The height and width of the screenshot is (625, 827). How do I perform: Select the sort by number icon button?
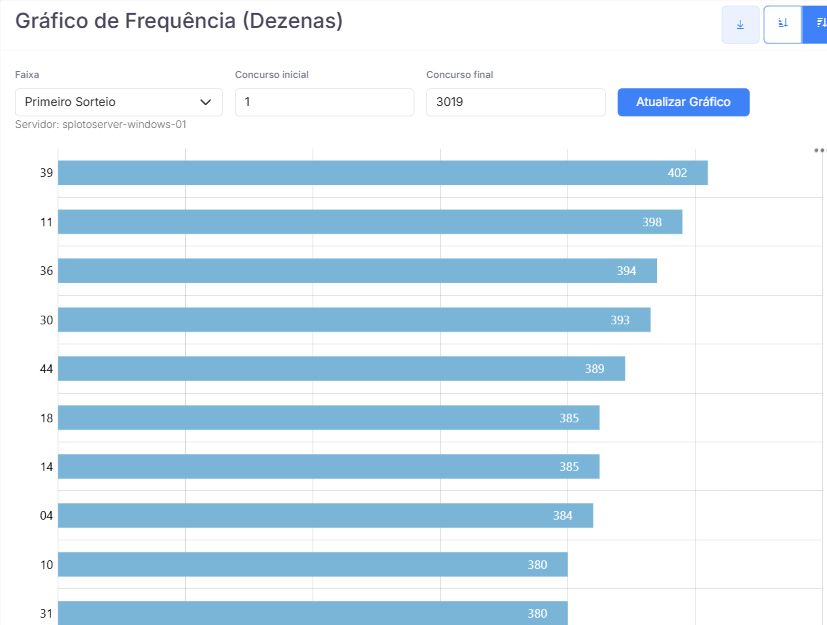tap(783, 24)
